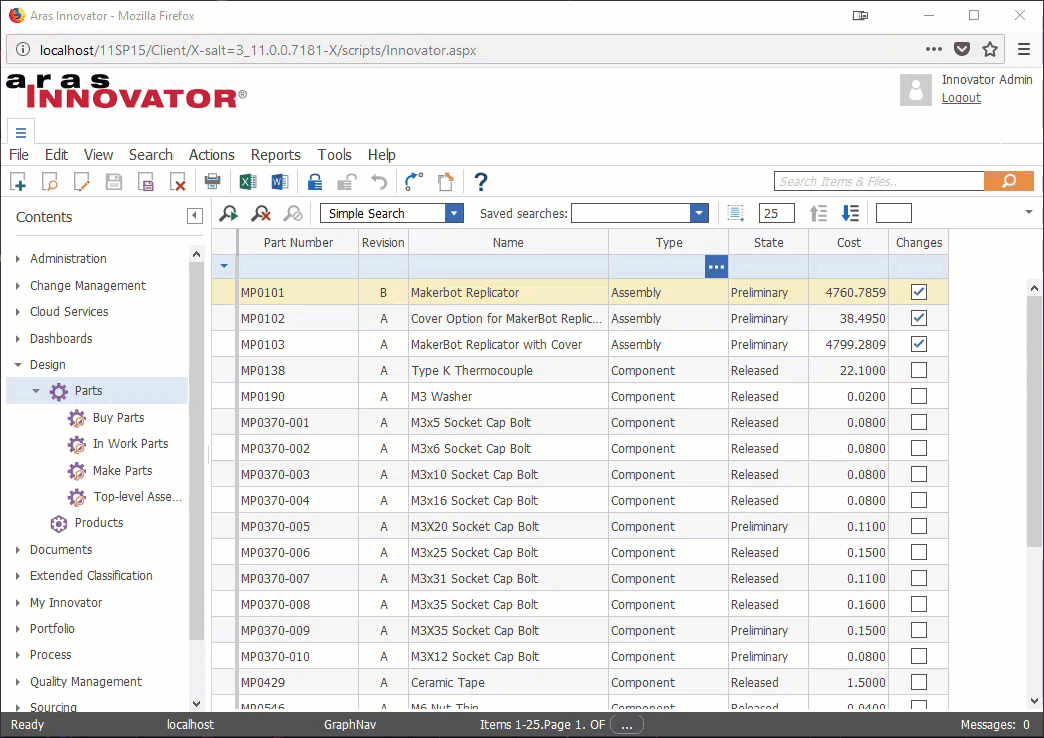Toggle Changes checkbox for MP0102

919,318
